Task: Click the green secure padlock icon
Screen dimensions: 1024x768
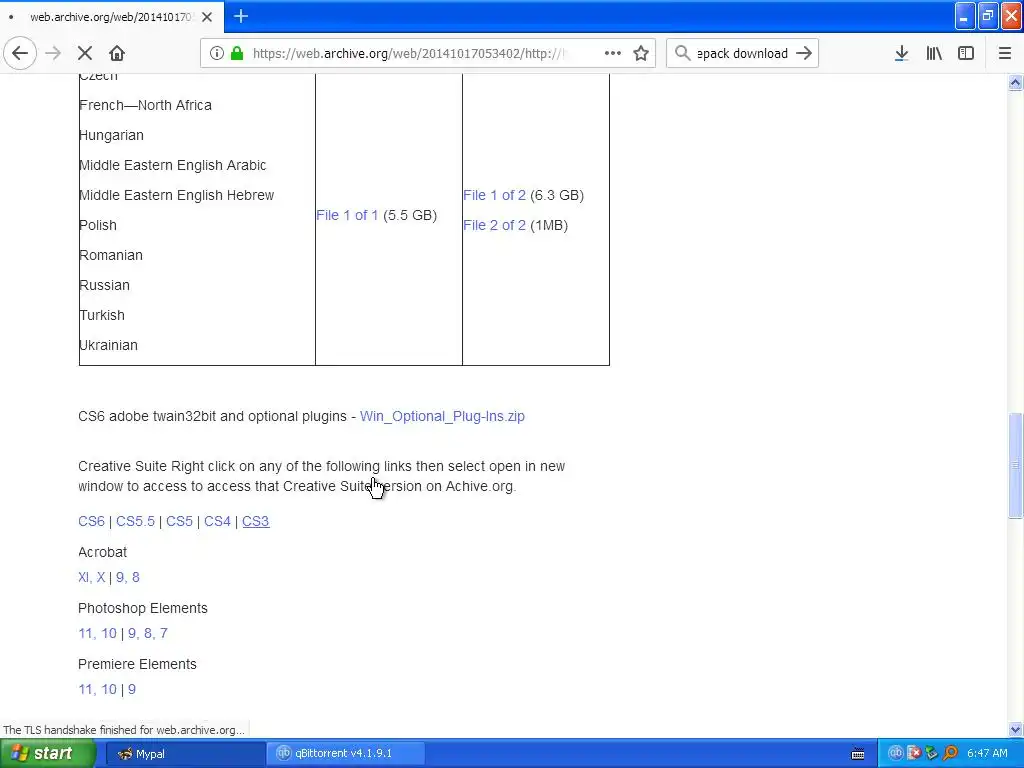Action: click(x=237, y=54)
